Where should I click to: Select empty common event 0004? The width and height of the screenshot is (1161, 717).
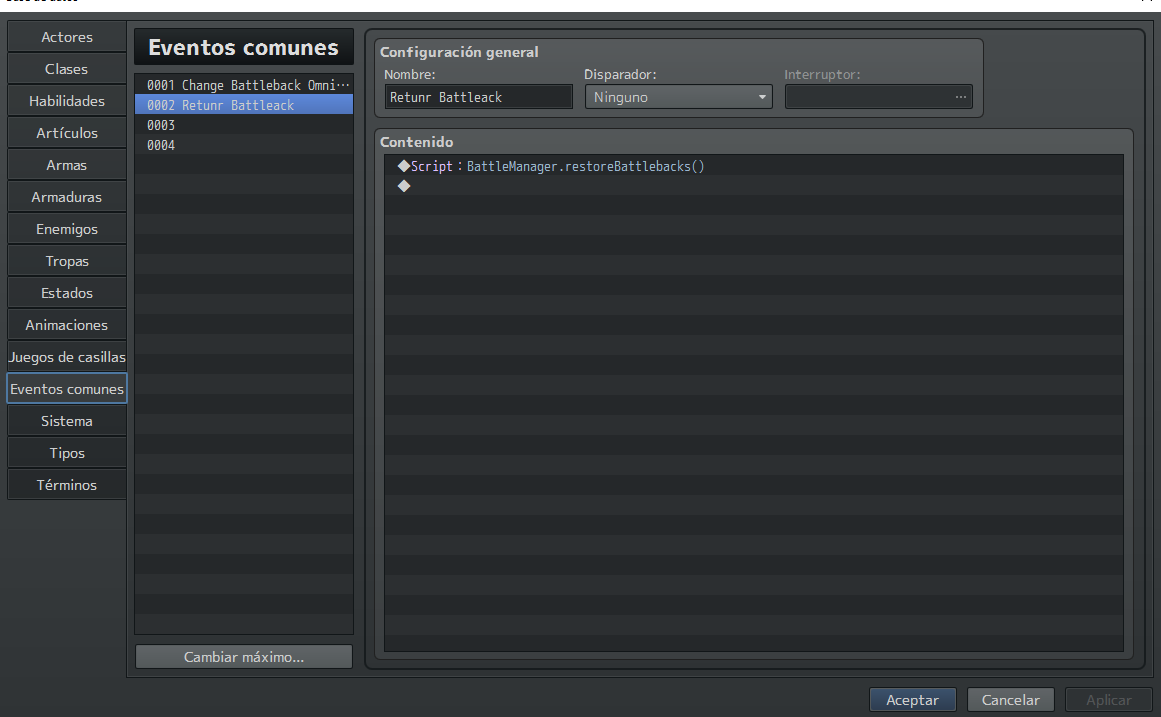[x=244, y=144]
